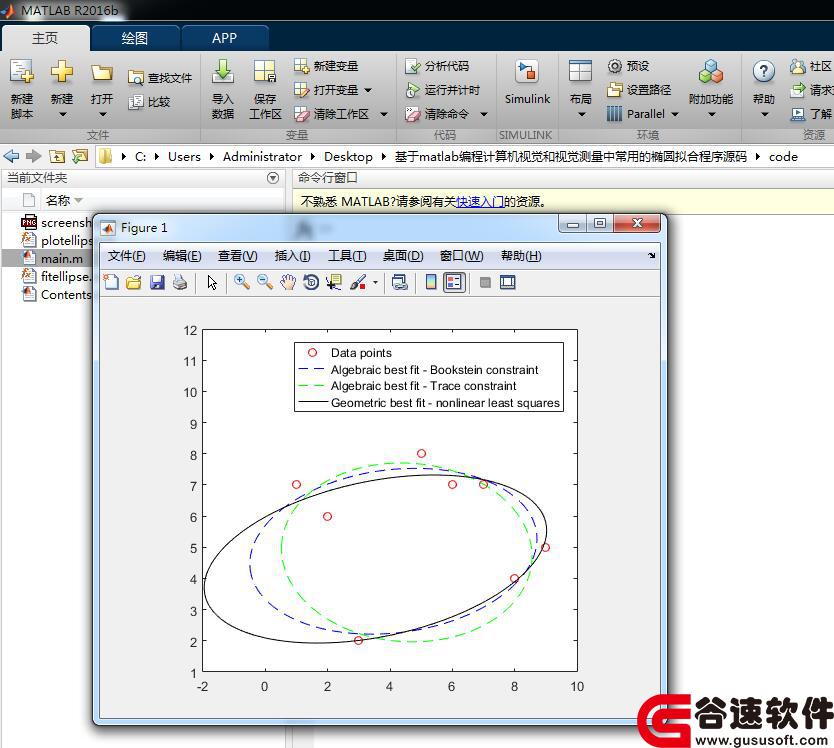Select the Brush data tool
The height and width of the screenshot is (748, 834).
click(358, 282)
